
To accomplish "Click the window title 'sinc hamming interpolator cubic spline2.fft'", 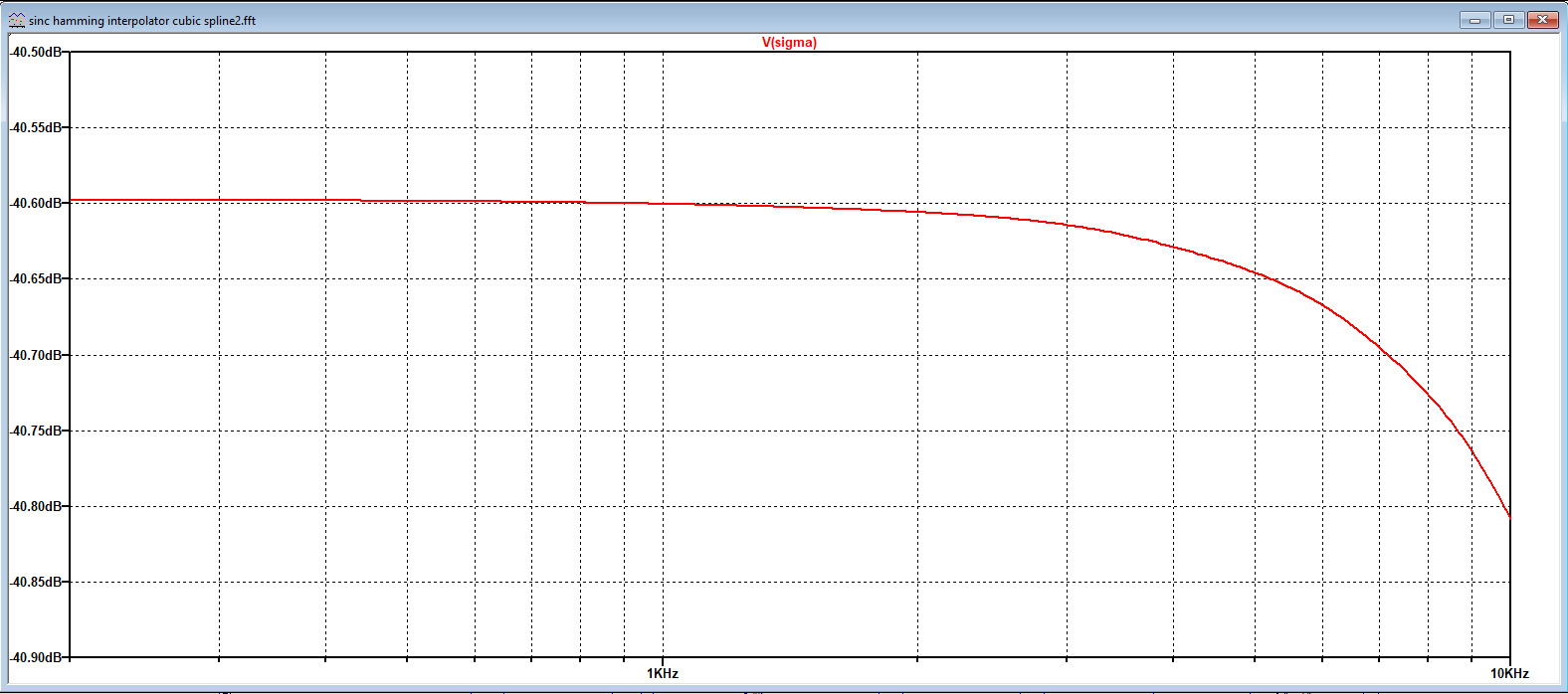I will [x=142, y=20].
